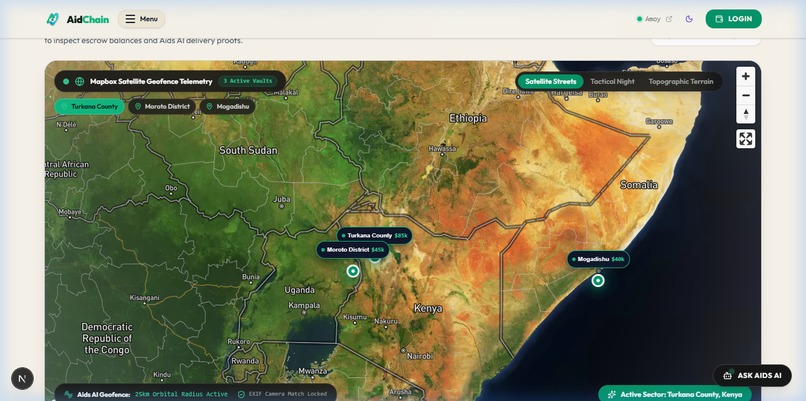Click the Mogadishu $40k map label

click(598, 259)
